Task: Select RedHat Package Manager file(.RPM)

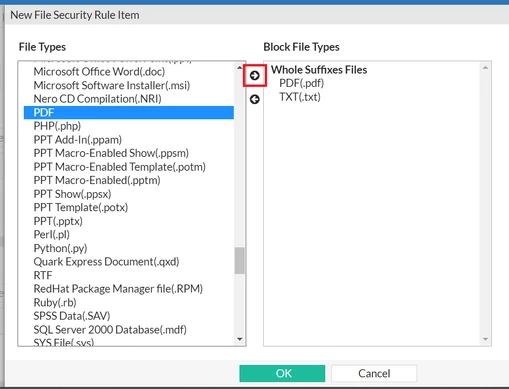Action: click(x=118, y=289)
